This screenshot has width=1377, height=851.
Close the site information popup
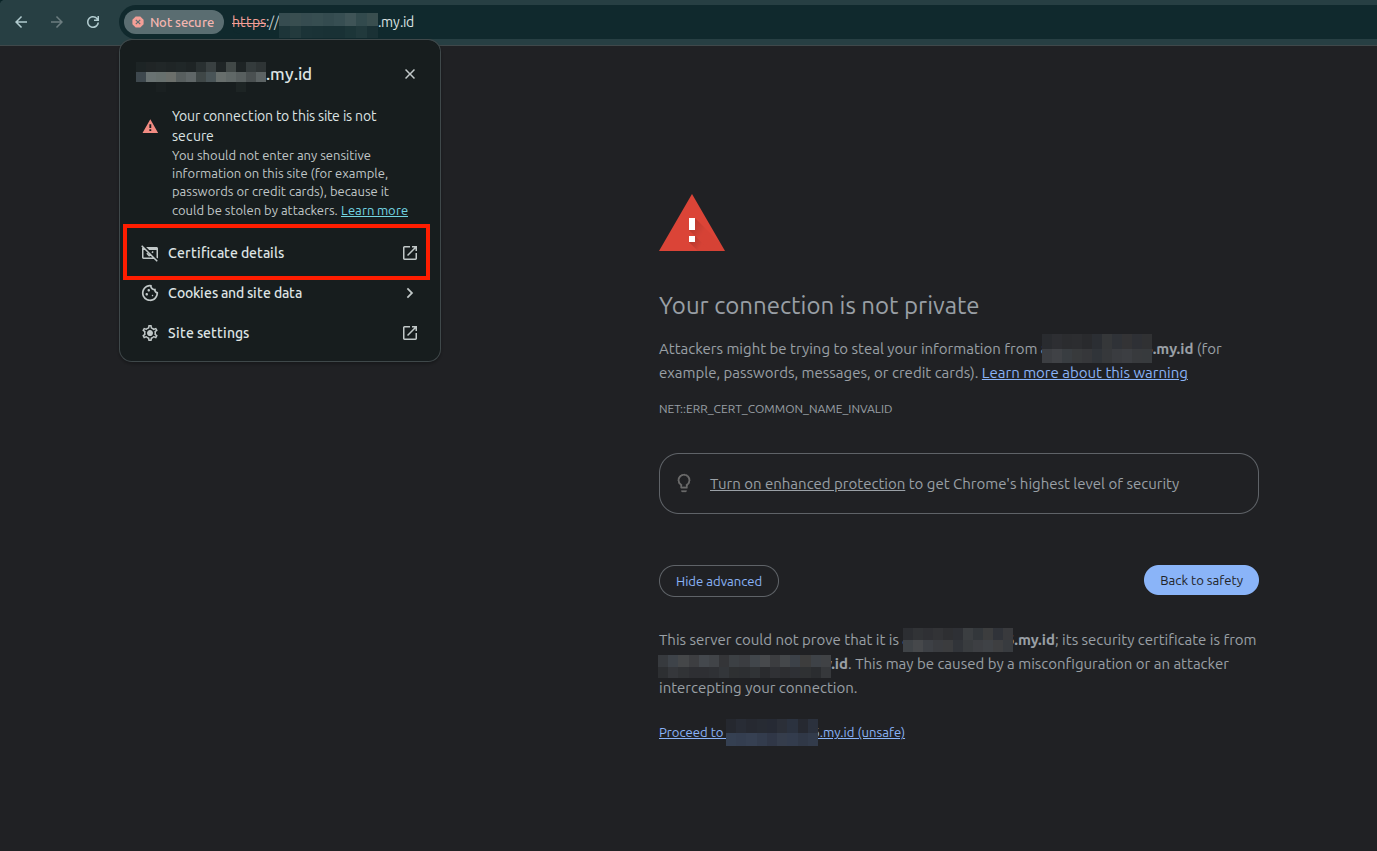(x=410, y=74)
